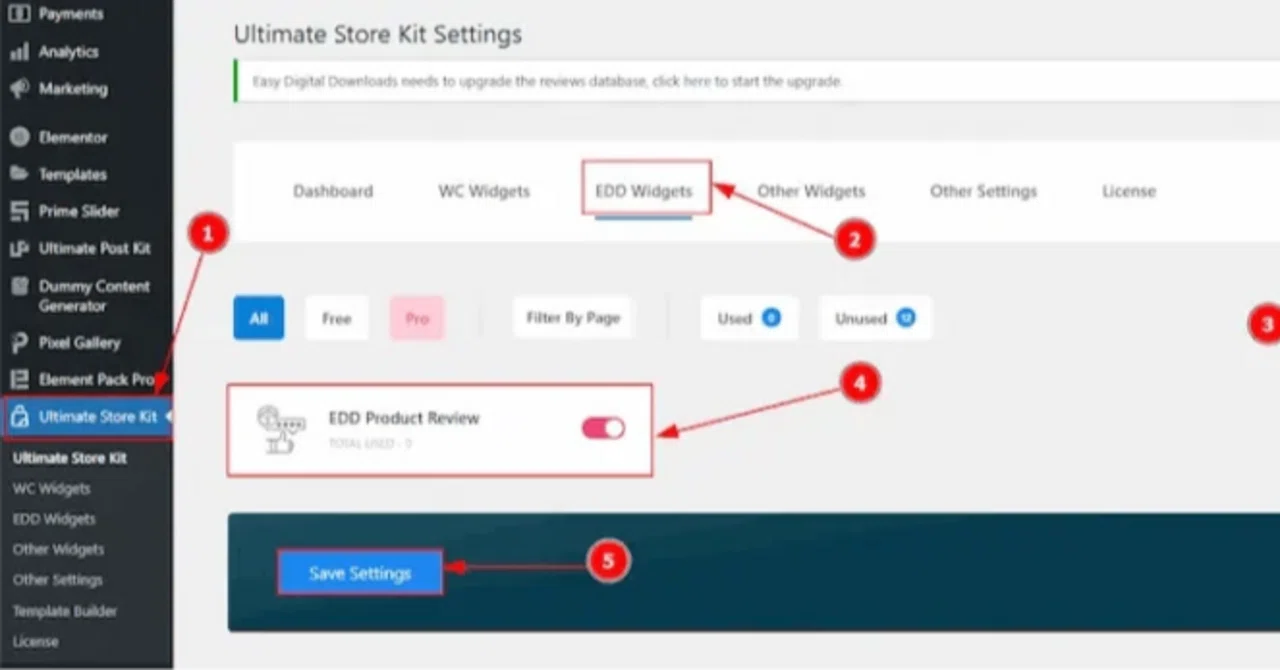Filter widgets by Free

pyautogui.click(x=337, y=318)
